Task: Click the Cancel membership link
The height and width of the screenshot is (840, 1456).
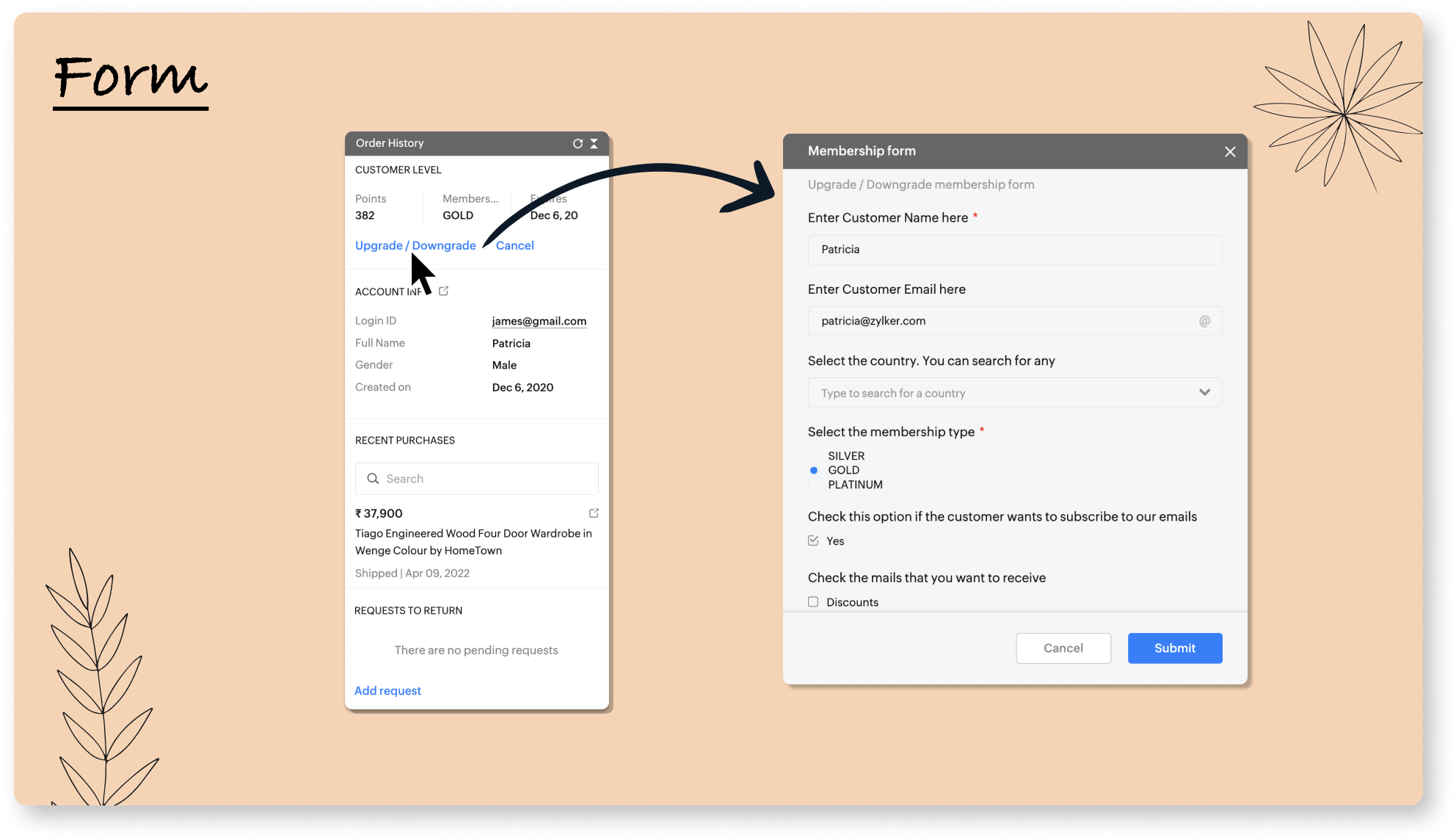Action: 514,246
